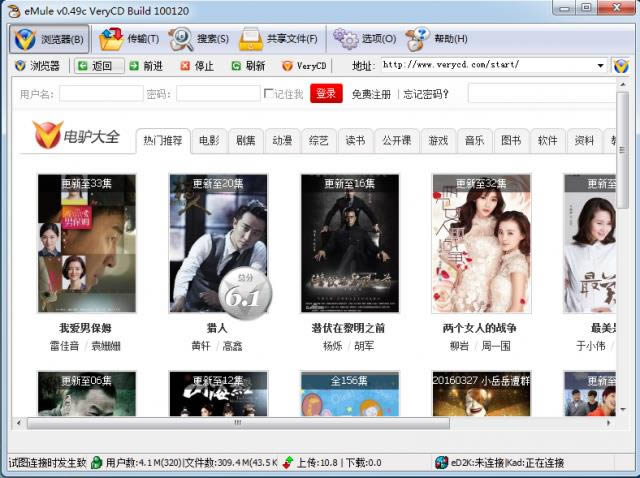
Task: Open the 传输(T) transfers view
Action: 129,39
